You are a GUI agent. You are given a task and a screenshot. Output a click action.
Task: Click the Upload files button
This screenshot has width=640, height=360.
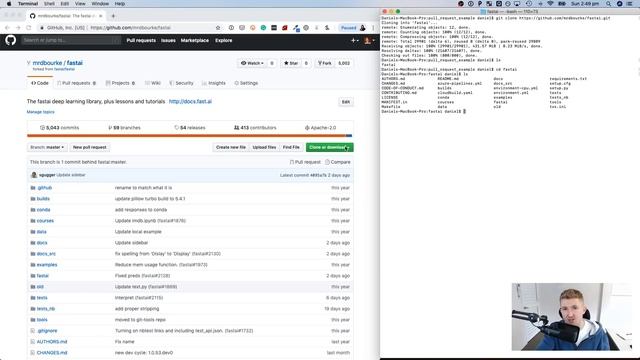point(264,147)
